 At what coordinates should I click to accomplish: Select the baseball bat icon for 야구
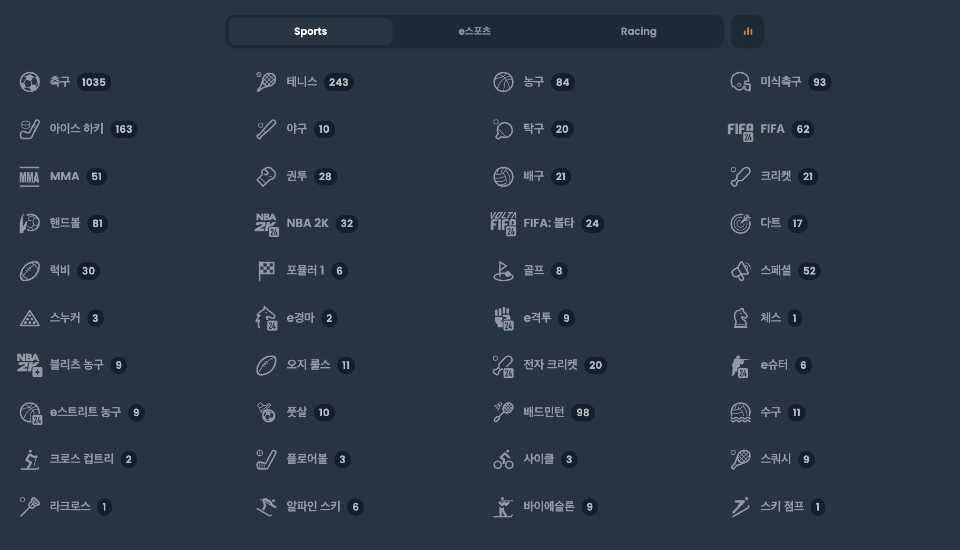(266, 129)
